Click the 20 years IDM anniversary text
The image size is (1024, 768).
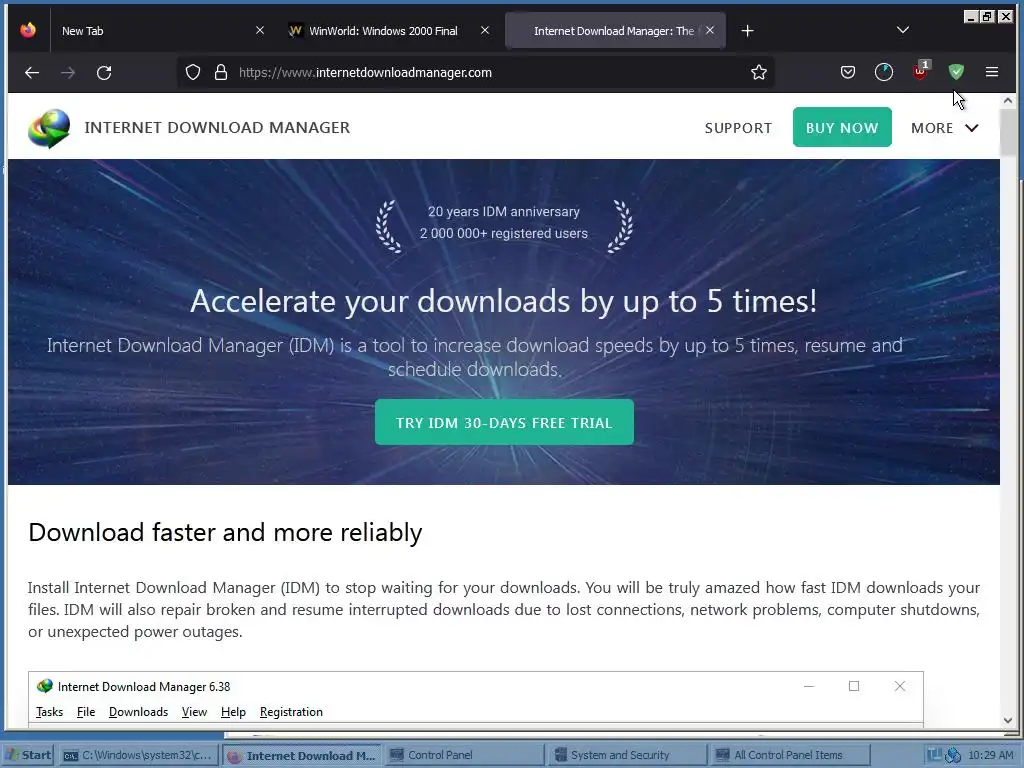pyautogui.click(x=504, y=212)
